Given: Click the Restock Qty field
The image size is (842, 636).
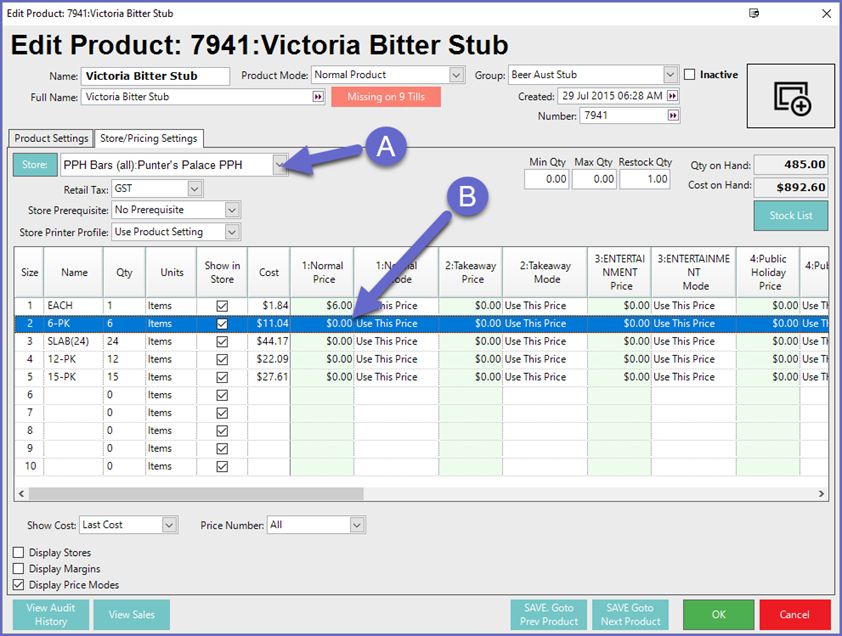Looking at the screenshot, I should (645, 179).
